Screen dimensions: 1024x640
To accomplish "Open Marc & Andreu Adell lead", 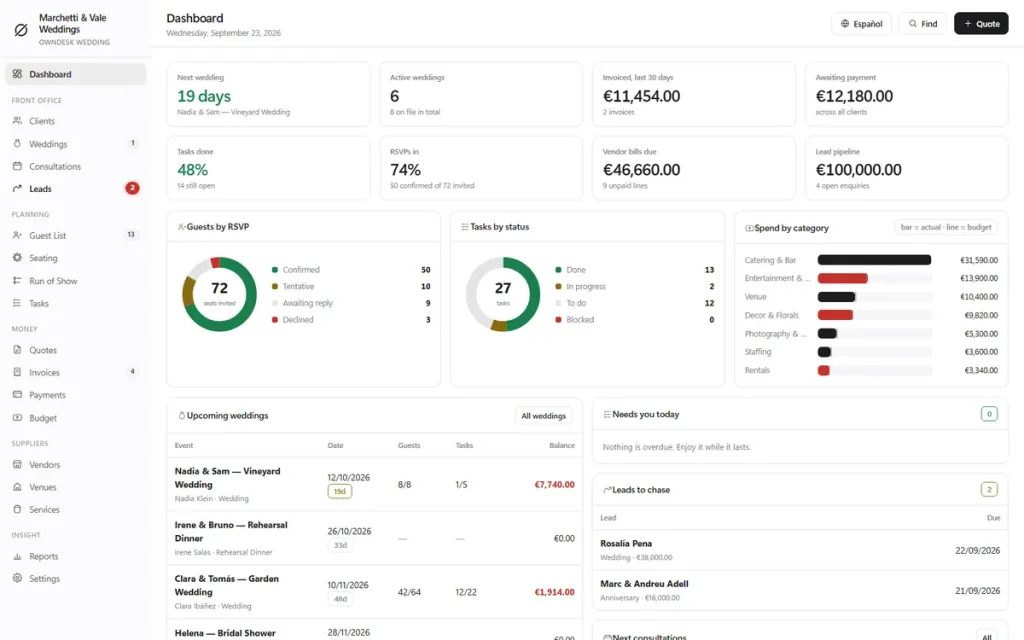I will click(x=800, y=590).
